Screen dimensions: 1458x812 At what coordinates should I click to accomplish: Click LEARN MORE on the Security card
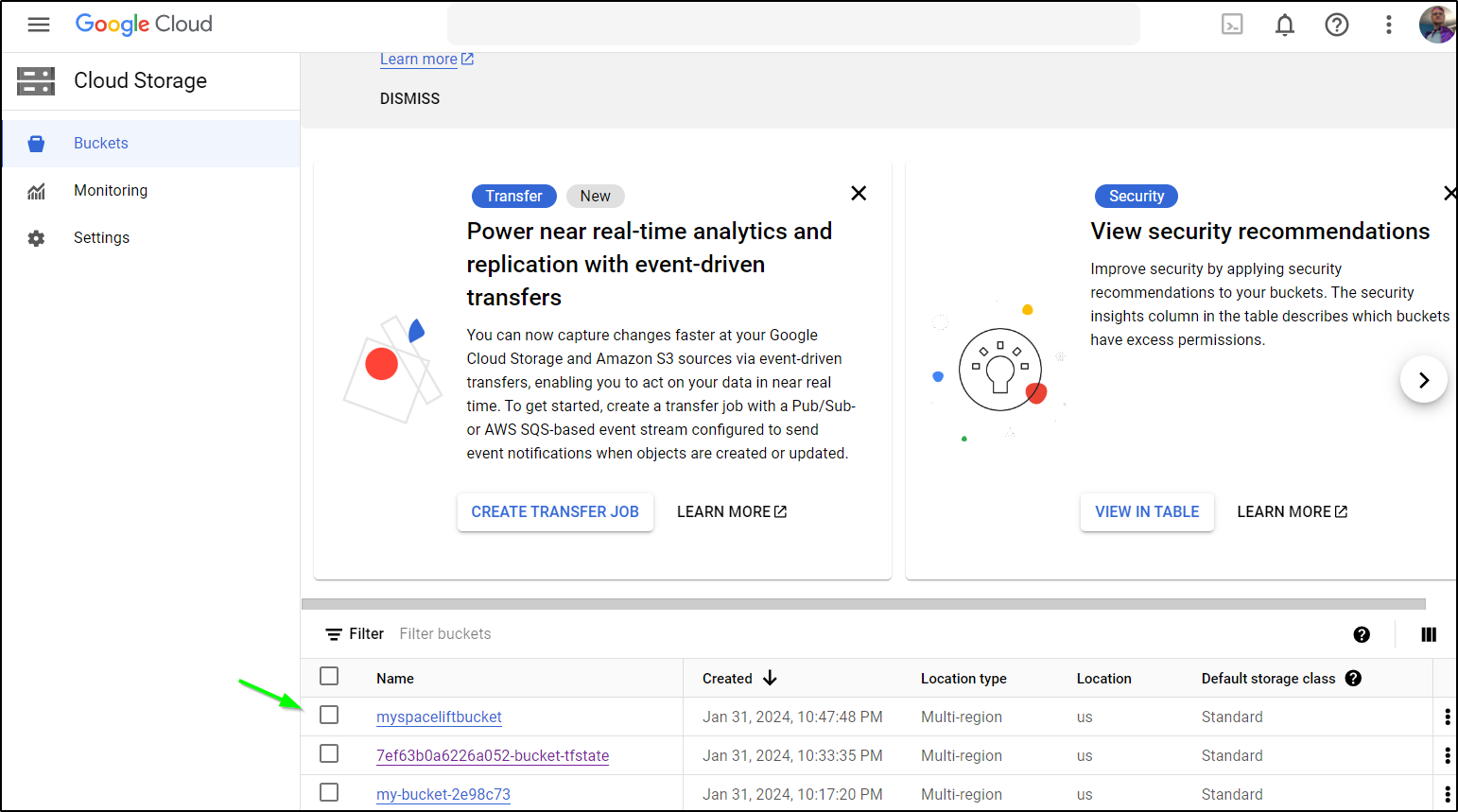point(1293,511)
